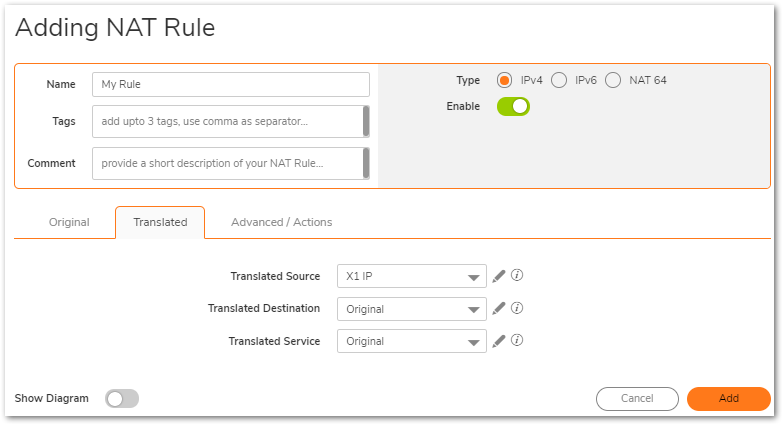This screenshot has width=783, height=425.
Task: Open the Translated Source dropdown
Action: click(x=412, y=277)
